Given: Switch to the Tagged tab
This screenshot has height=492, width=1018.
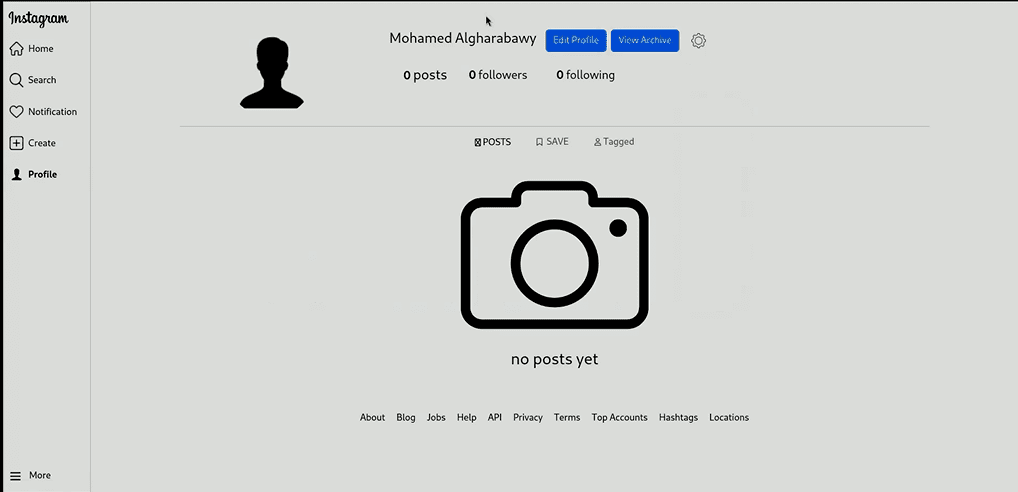Looking at the screenshot, I should [614, 141].
